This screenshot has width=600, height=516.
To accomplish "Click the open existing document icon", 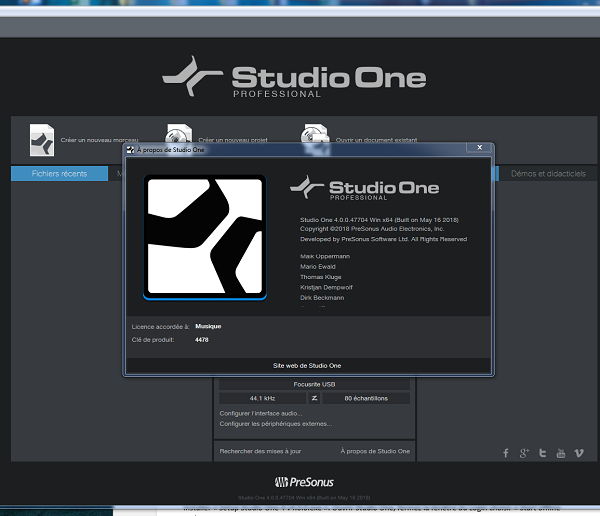I will tap(315, 134).
